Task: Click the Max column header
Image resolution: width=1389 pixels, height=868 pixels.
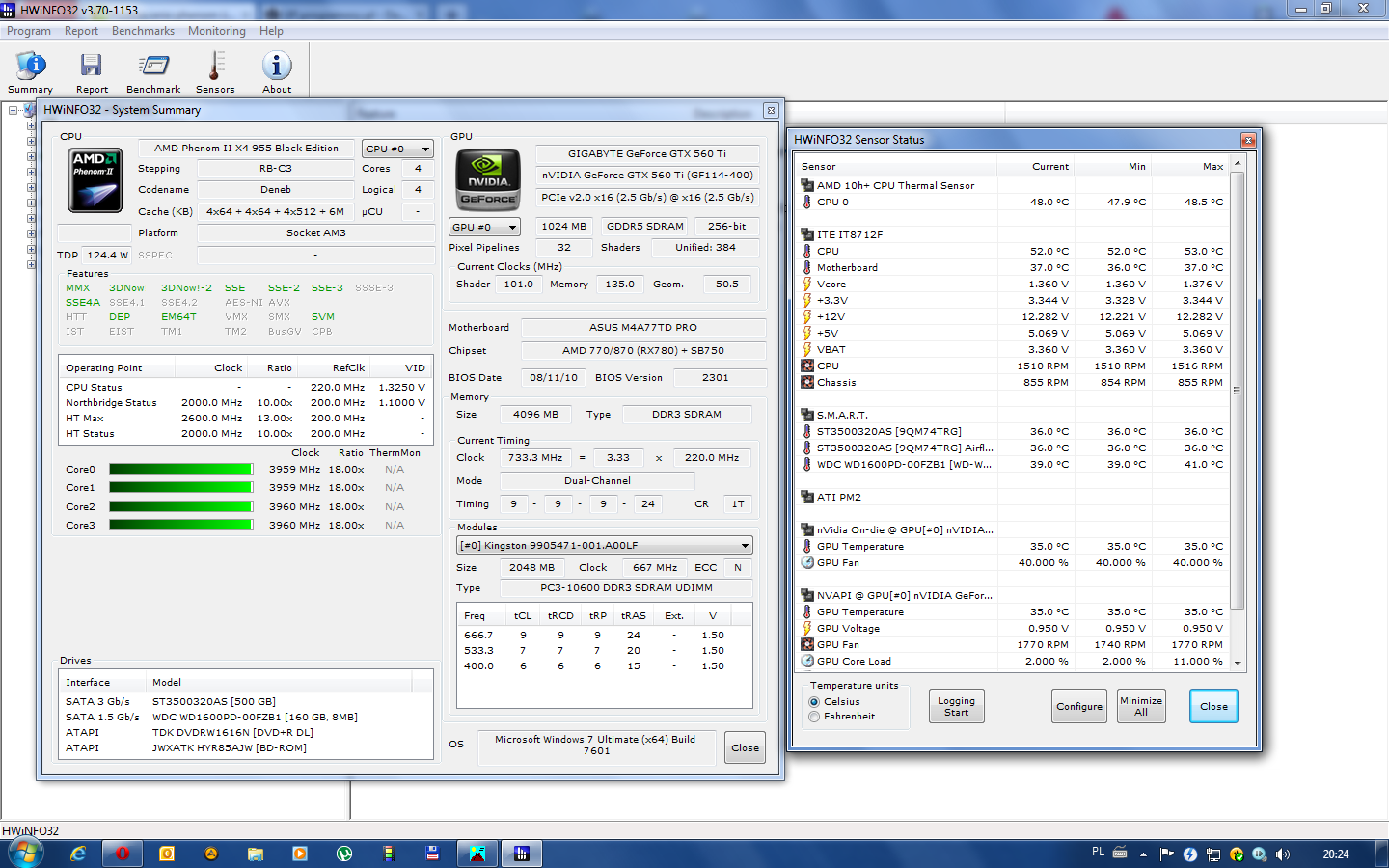Action: click(x=1190, y=166)
